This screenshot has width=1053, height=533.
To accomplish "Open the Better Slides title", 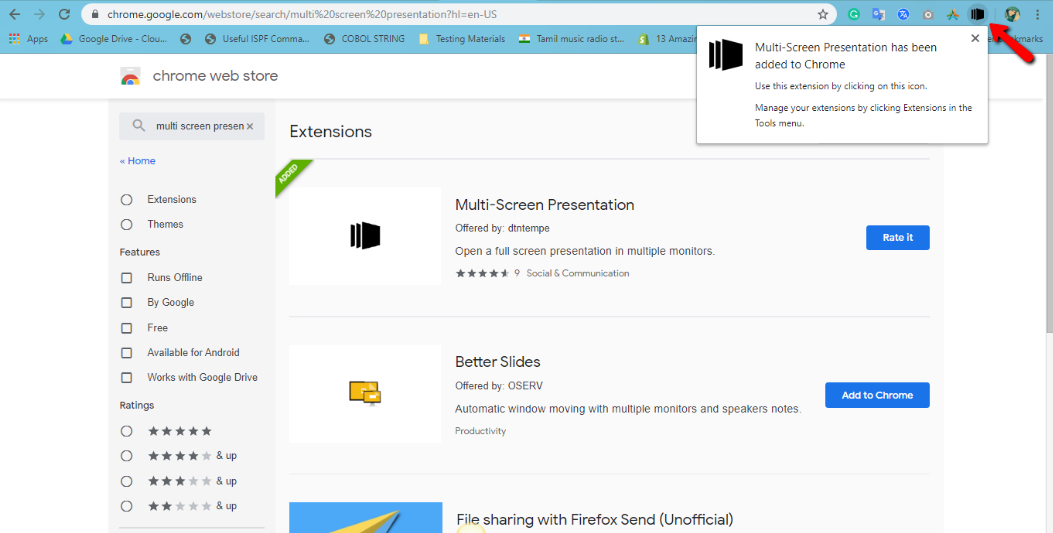I will [x=498, y=362].
